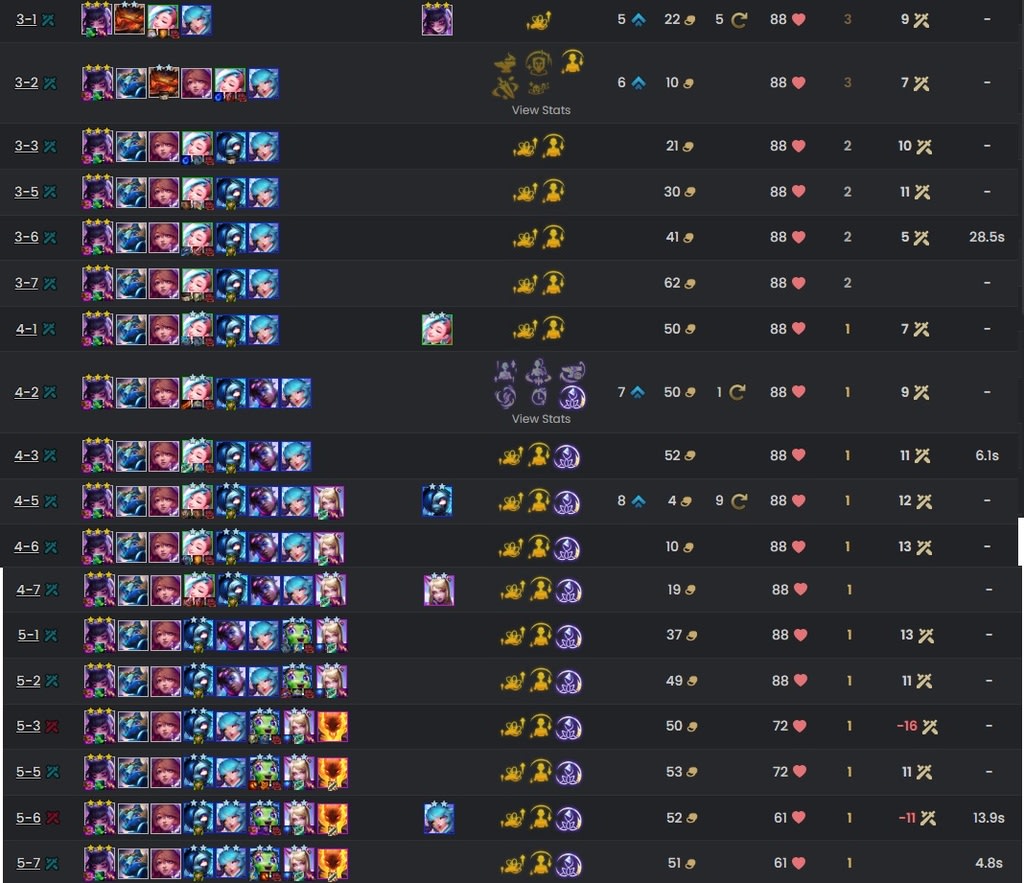Click View Stats in the 4-2 row
The width and height of the screenshot is (1024, 883).
pyautogui.click(x=541, y=419)
